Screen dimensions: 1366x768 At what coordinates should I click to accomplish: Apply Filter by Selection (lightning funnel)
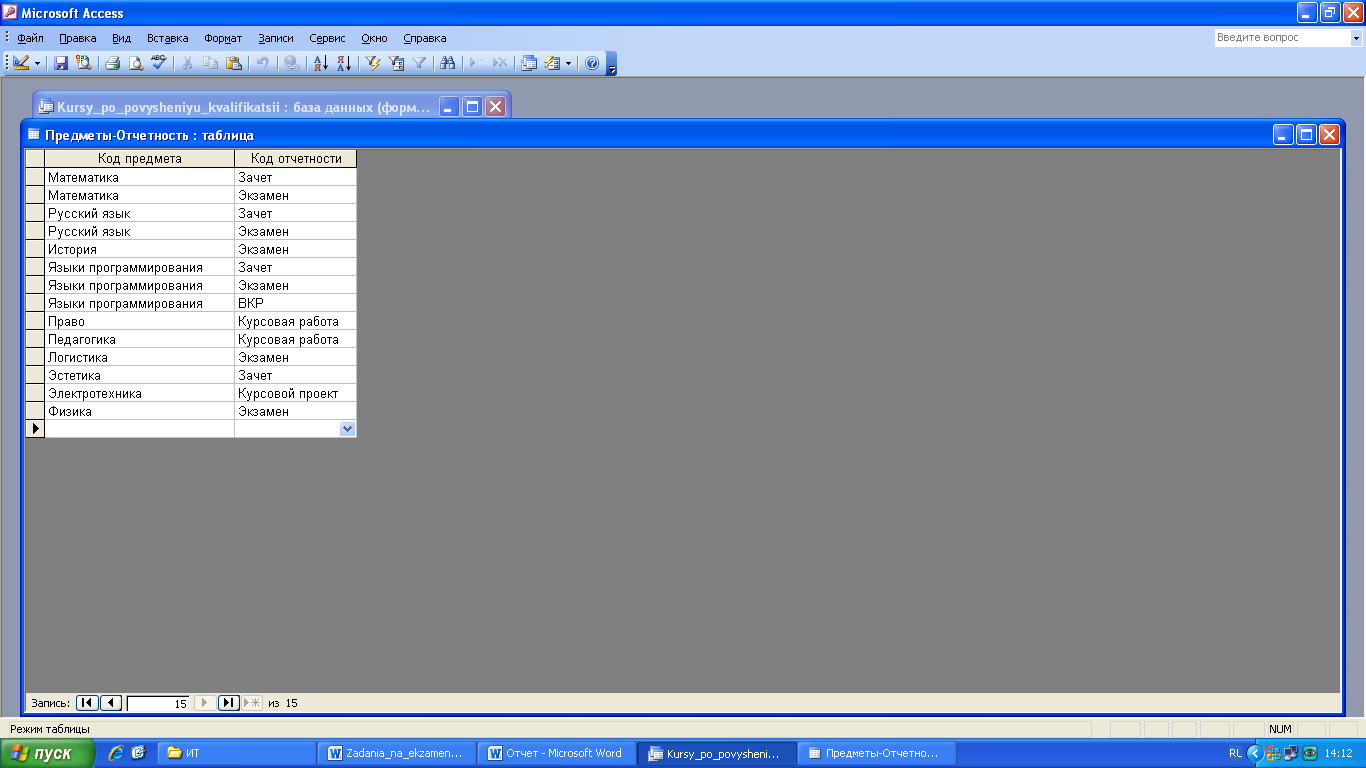[x=373, y=62]
